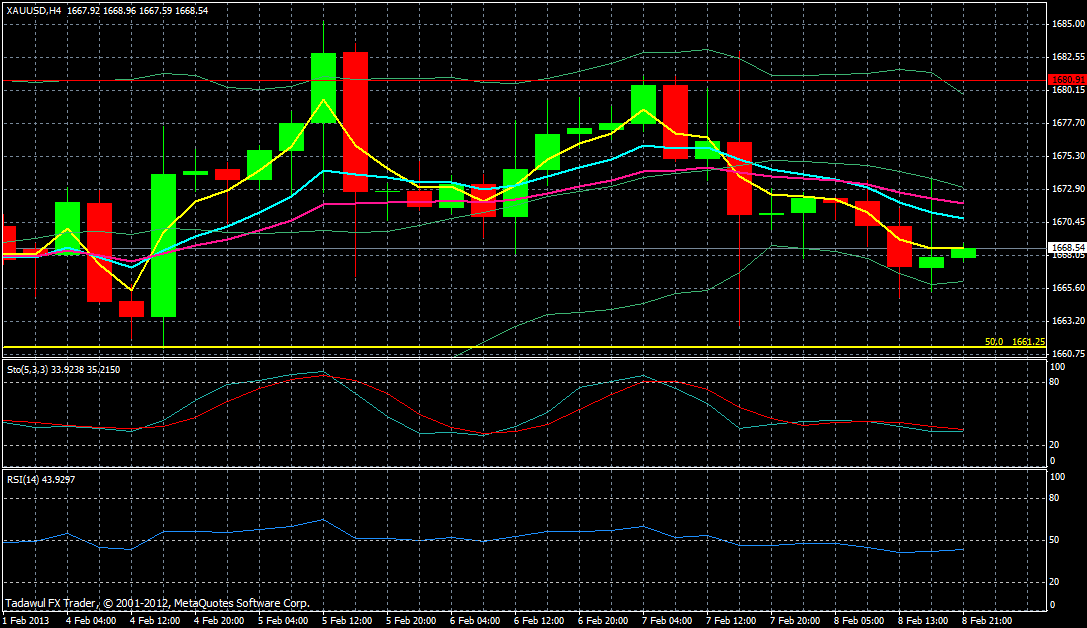Click the 7 Feb 04:00 time label
Screen dimensions: 1087x628
click(x=667, y=620)
